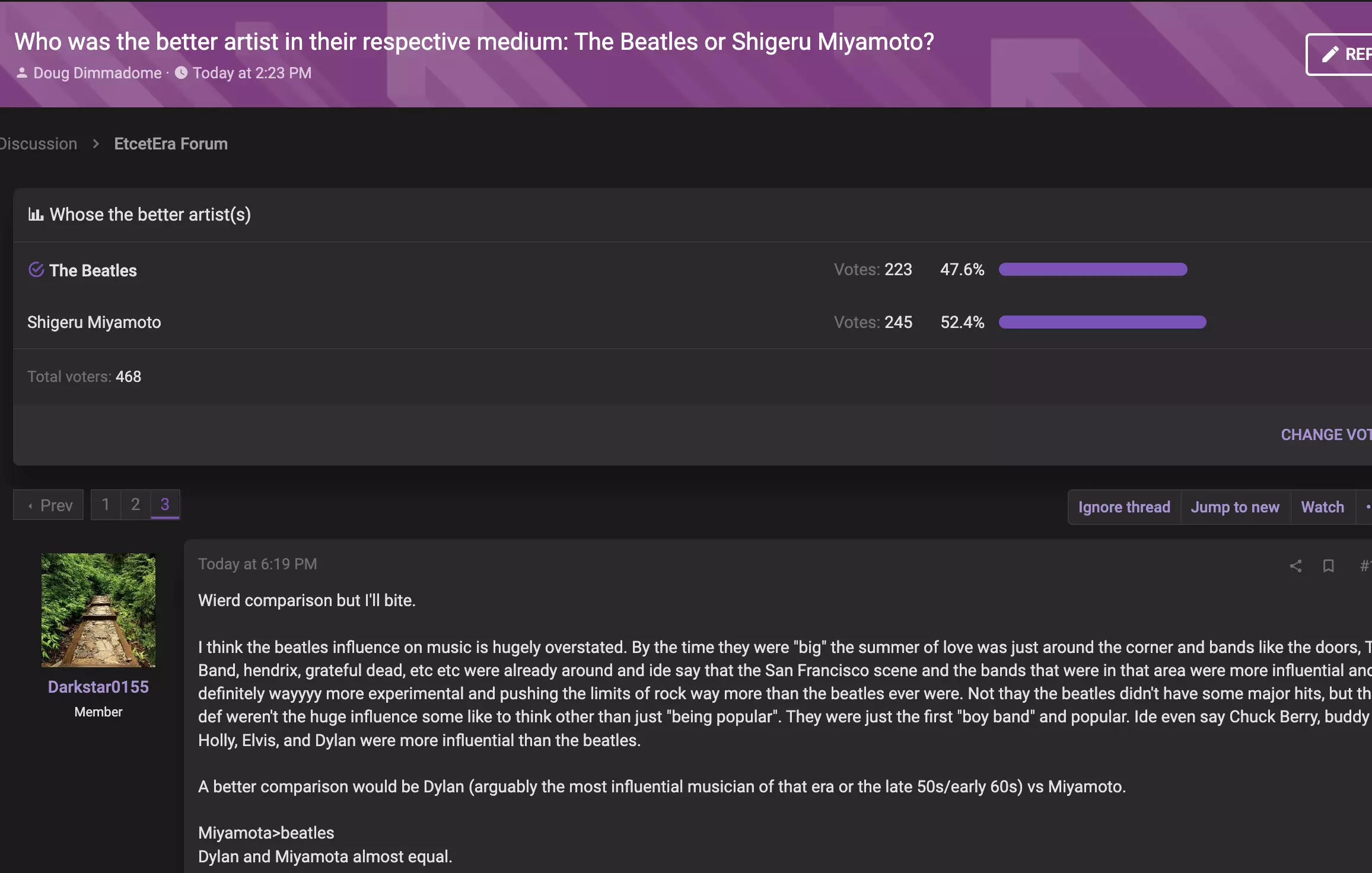Viewport: 1372px width, 873px height.
Task: Click the thread title heading
Action: (474, 42)
